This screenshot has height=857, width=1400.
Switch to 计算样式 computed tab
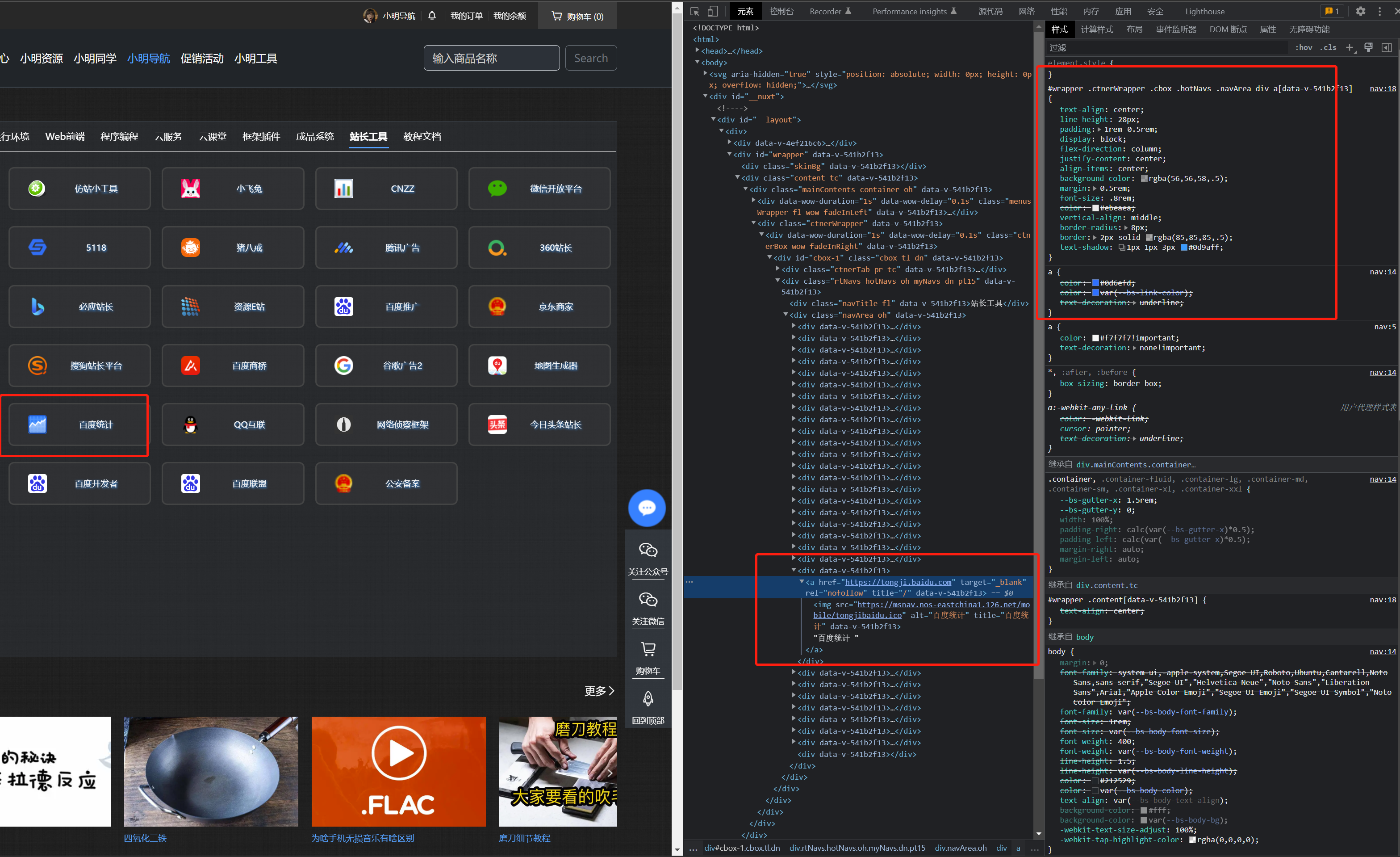(1097, 29)
